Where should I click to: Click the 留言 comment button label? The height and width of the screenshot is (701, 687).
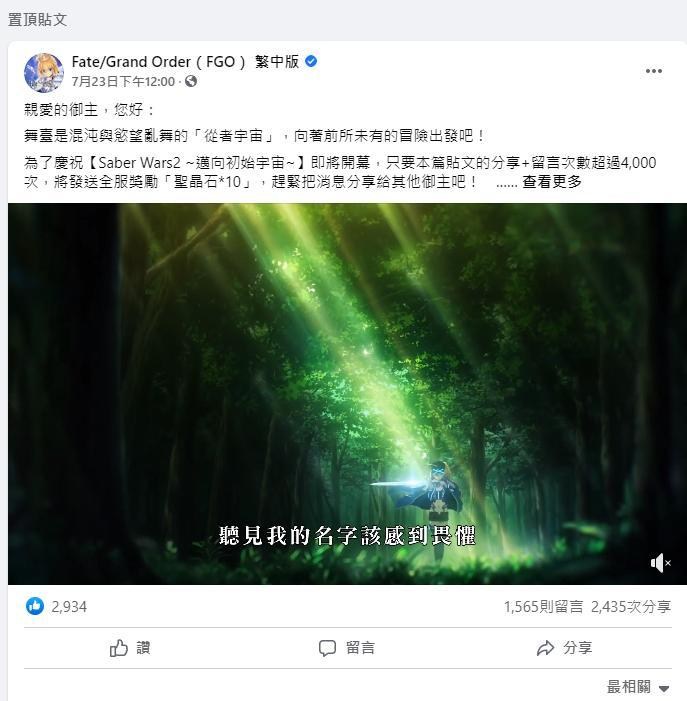[x=360, y=648]
